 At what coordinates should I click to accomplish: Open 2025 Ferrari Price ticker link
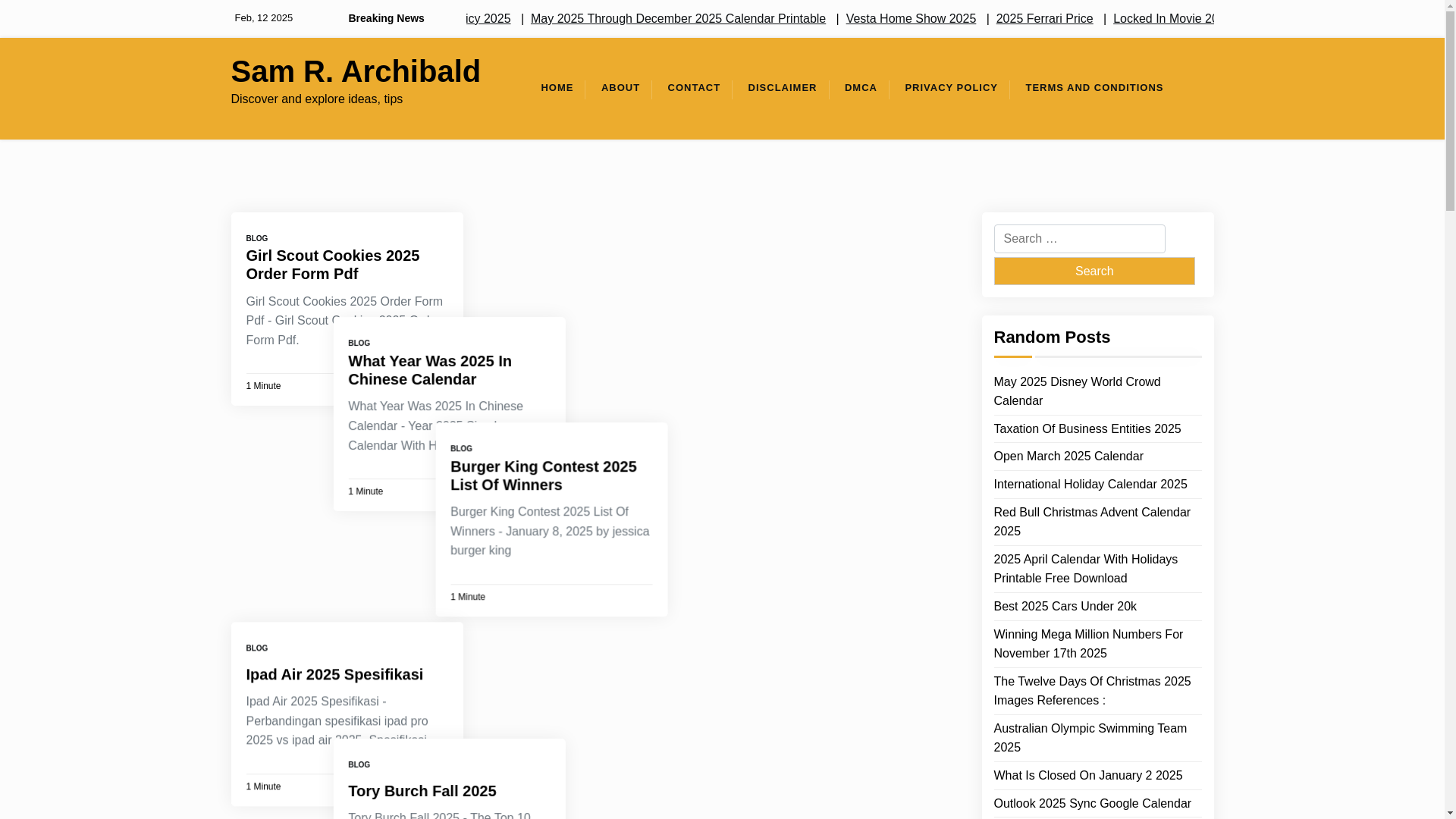pyautogui.click(x=1044, y=18)
